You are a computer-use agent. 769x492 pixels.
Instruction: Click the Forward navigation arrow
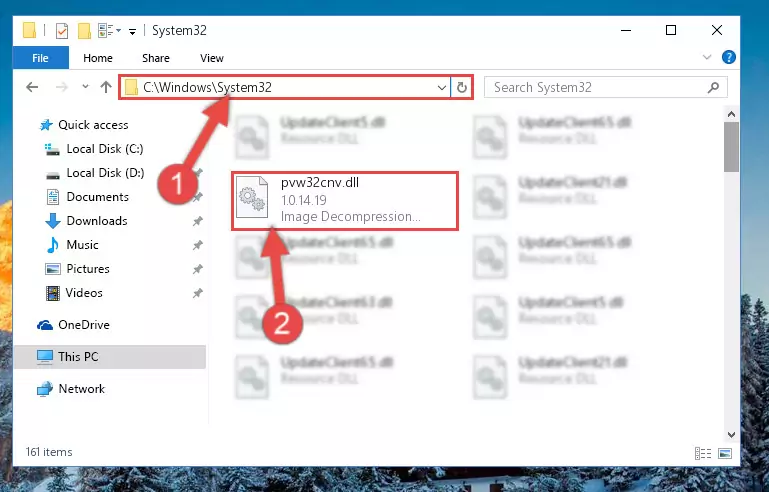click(62, 87)
